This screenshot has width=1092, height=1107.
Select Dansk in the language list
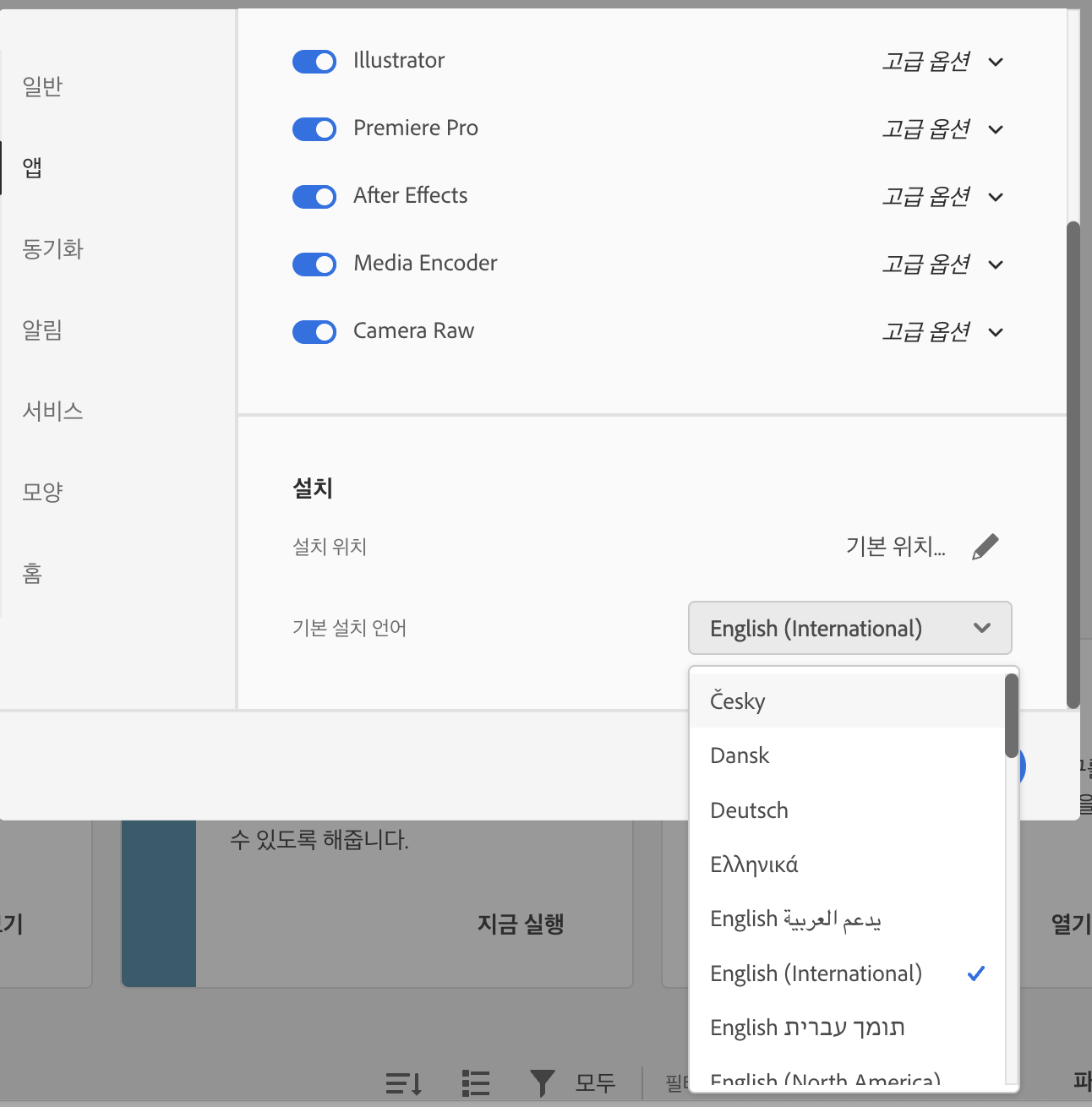point(847,755)
